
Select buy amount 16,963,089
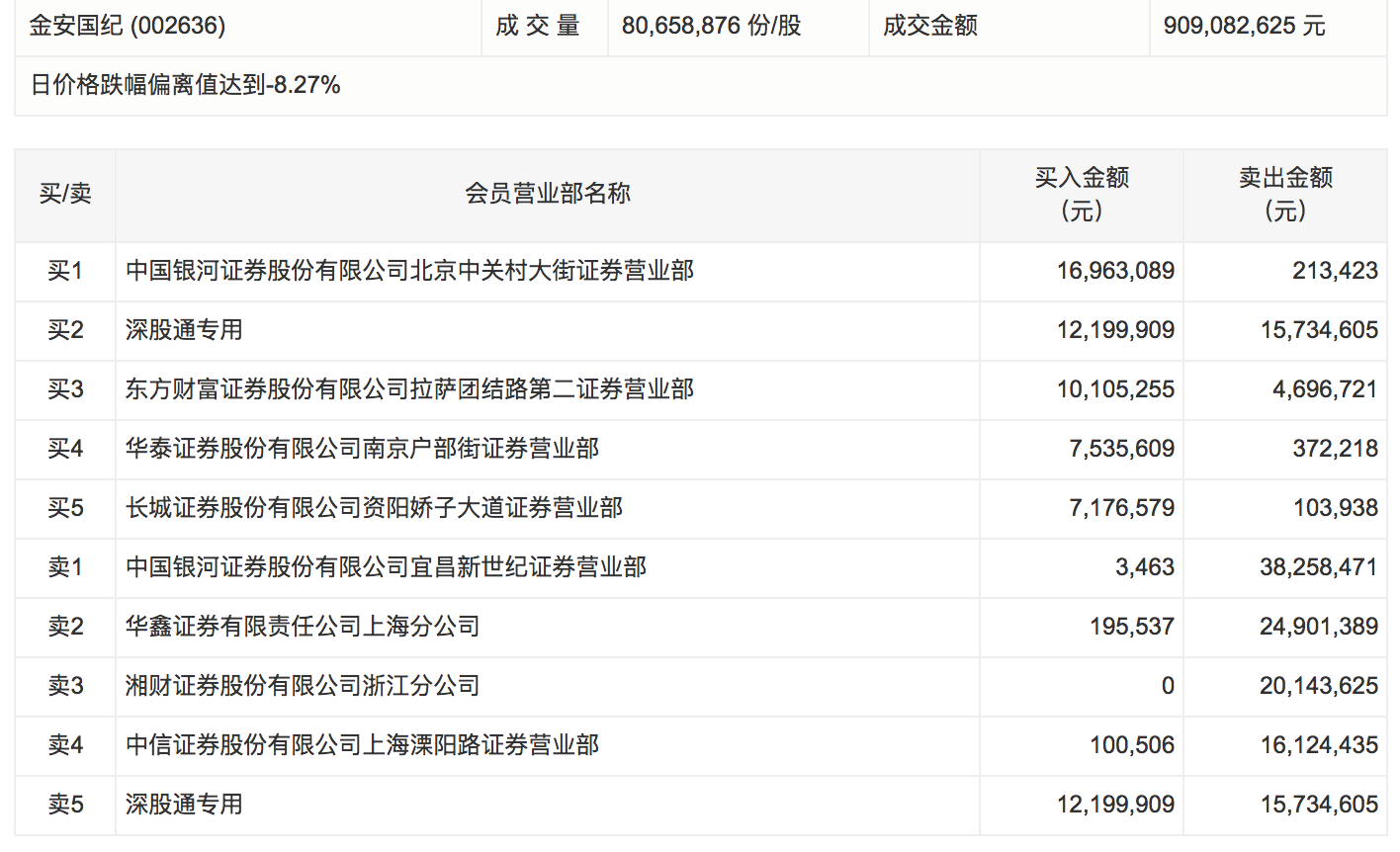coord(1116,271)
